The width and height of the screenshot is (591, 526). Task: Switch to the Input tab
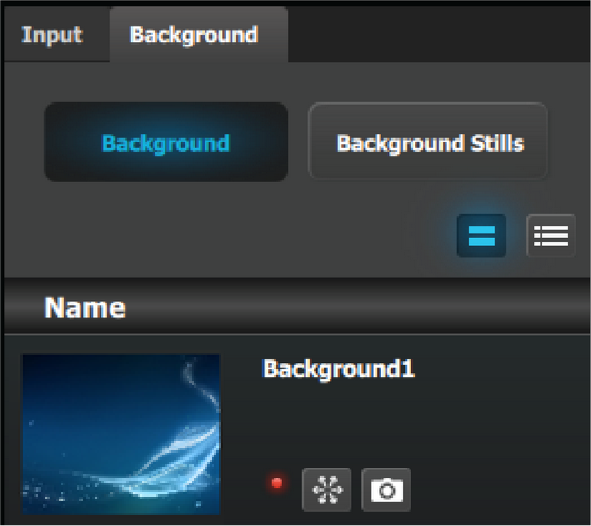point(52,35)
